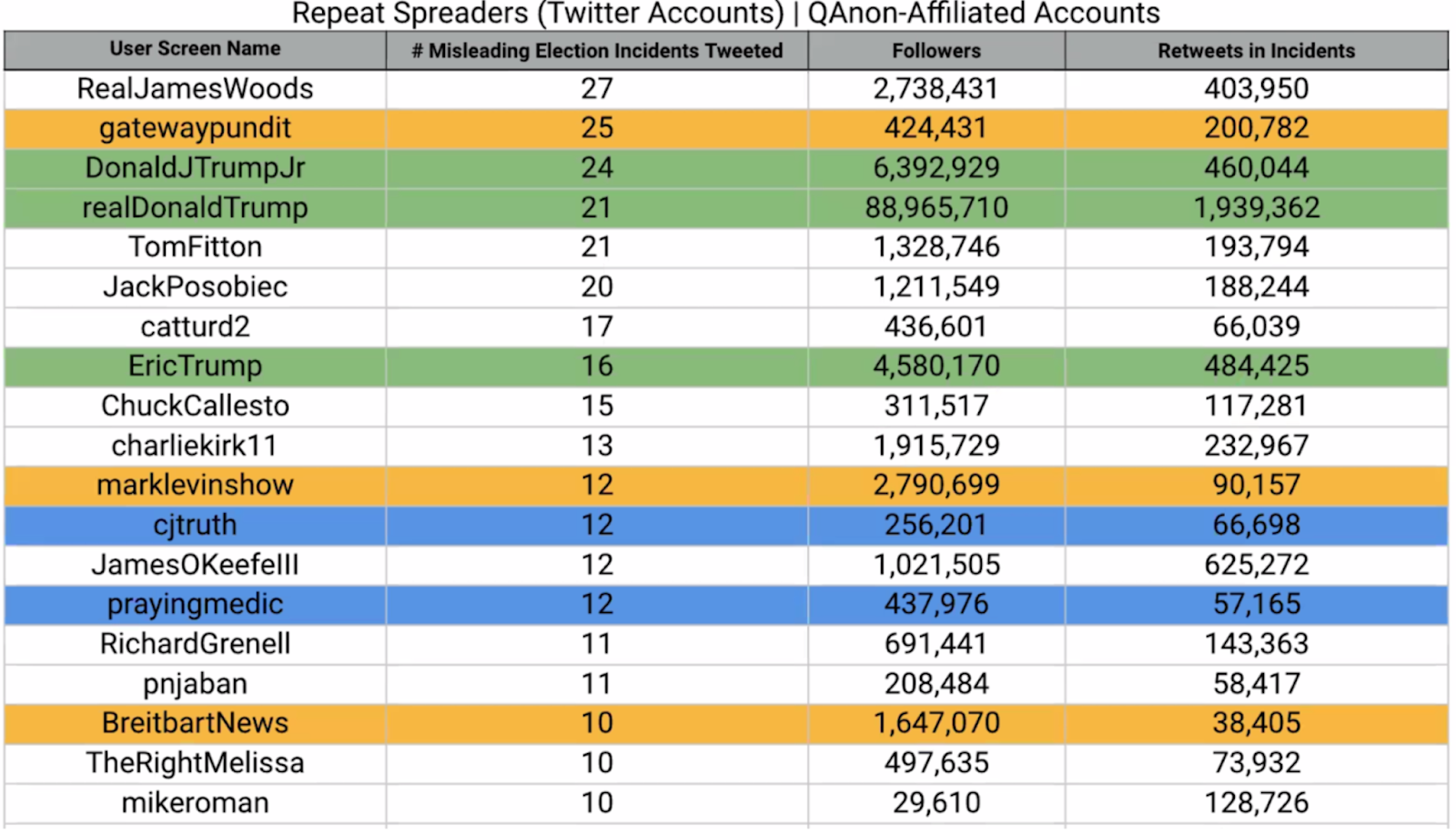The image size is (1456, 834).
Task: Click retweets value 188,244
Action: [x=1257, y=286]
